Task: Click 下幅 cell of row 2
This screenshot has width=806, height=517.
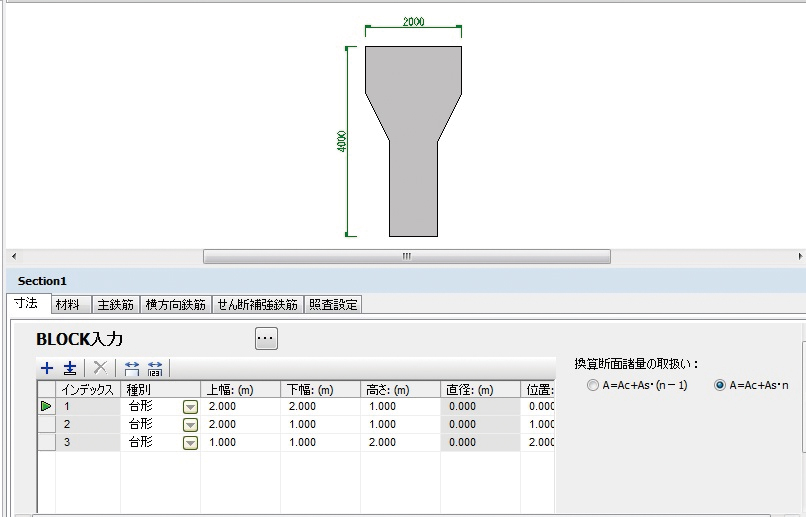Action: [320, 424]
